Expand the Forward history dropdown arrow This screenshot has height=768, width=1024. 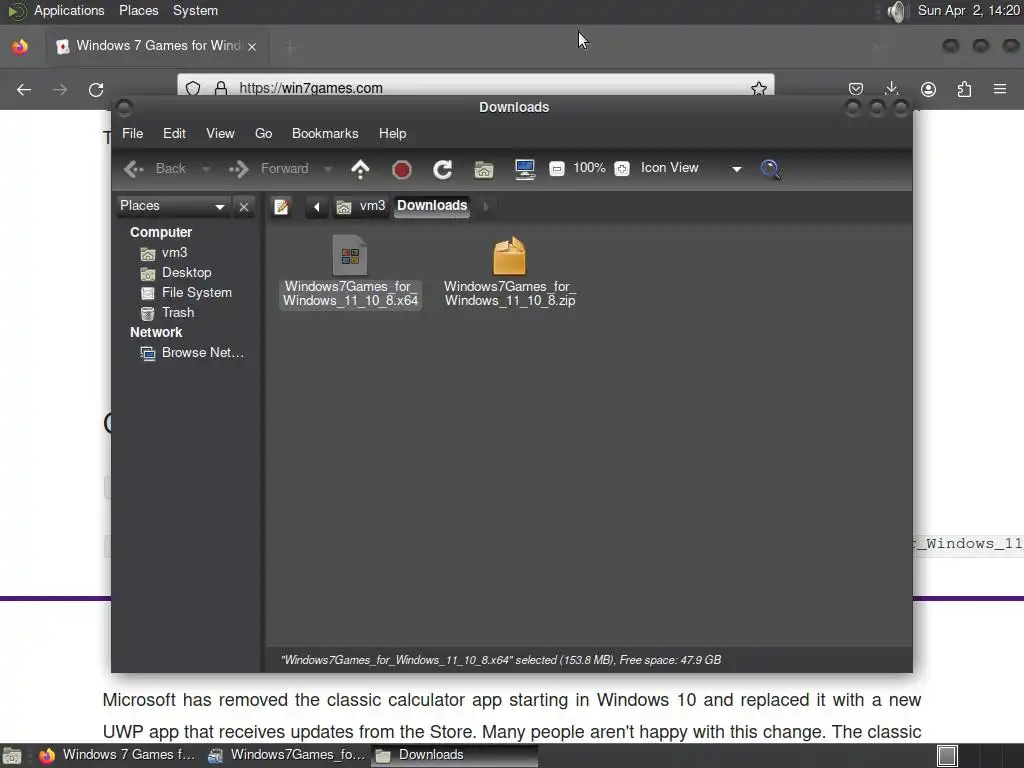[328, 169]
